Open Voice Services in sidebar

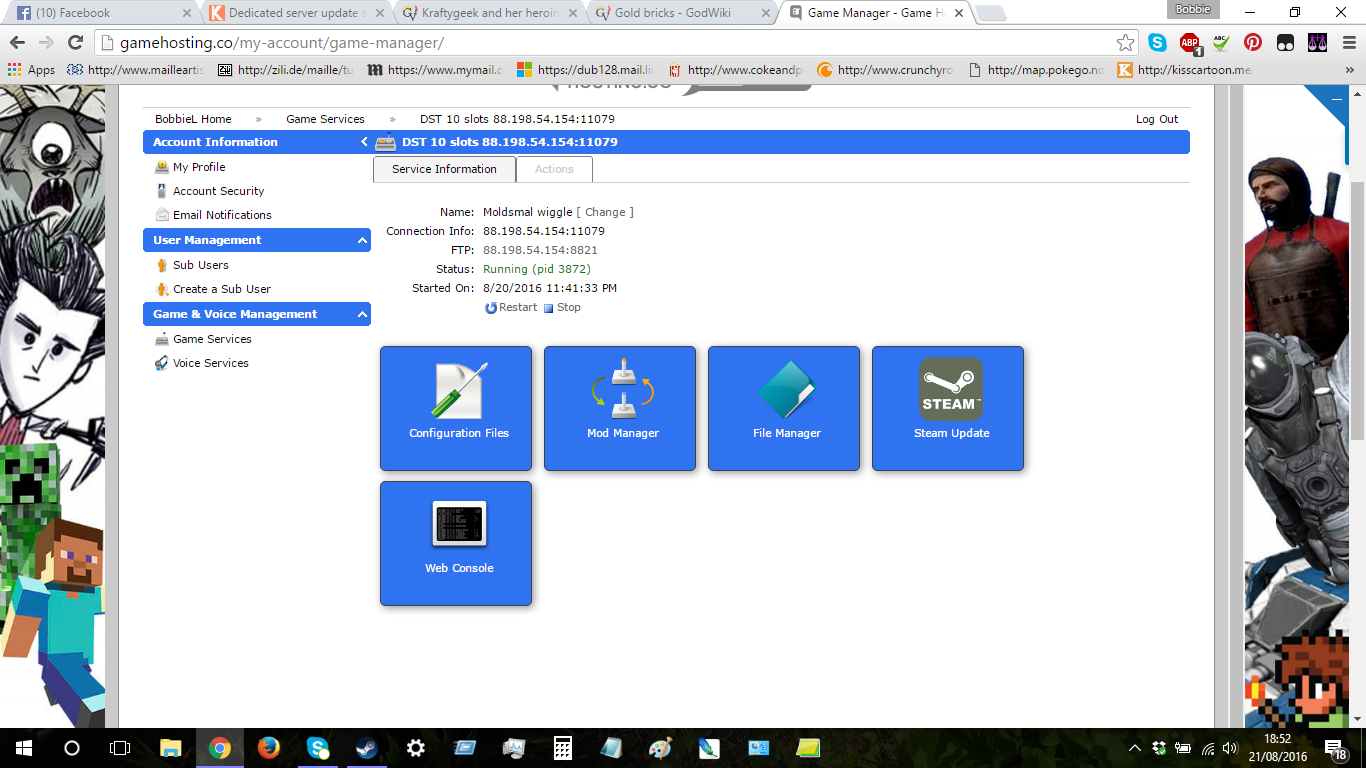[210, 363]
